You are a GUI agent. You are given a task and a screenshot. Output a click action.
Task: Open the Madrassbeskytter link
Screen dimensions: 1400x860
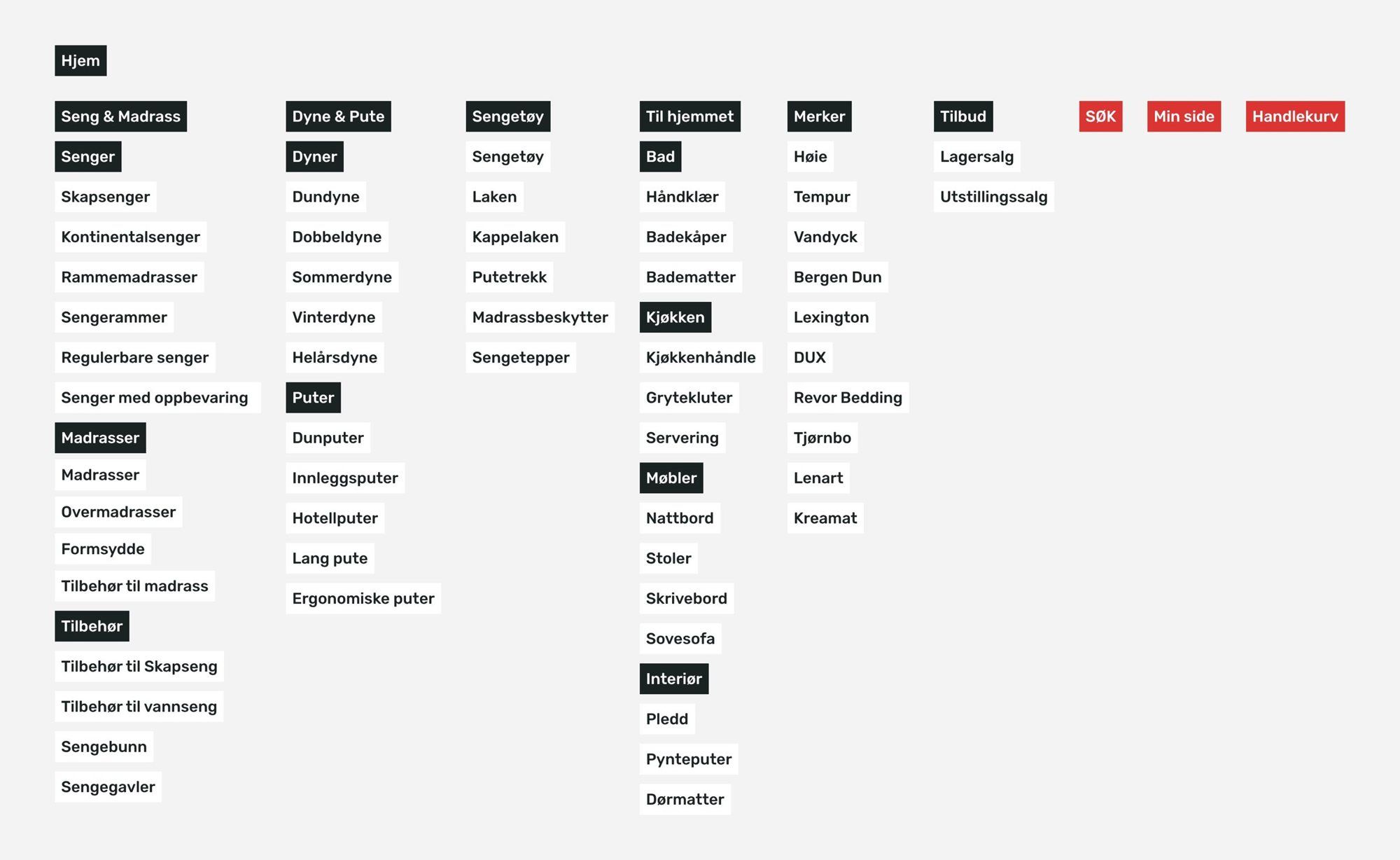(x=540, y=317)
